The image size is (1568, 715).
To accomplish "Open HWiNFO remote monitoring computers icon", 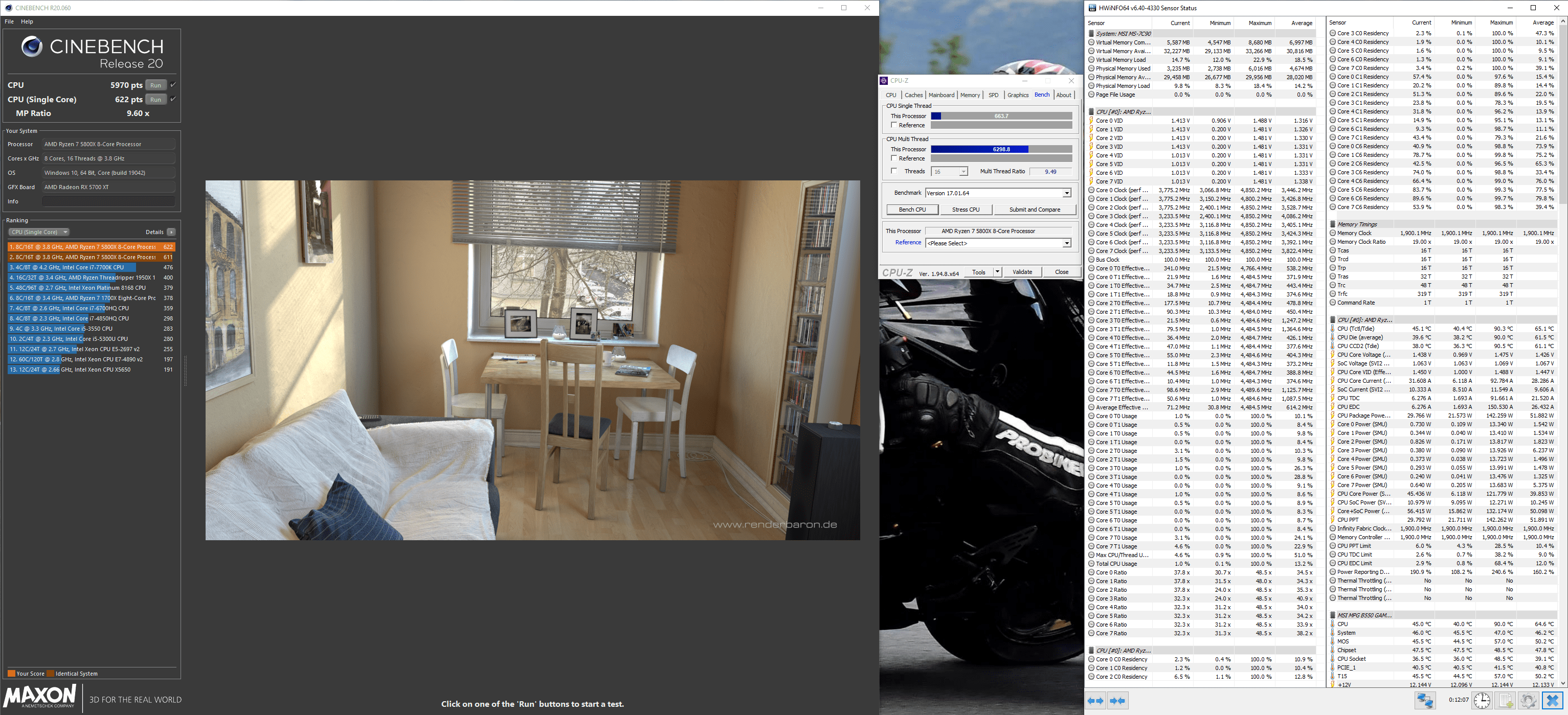I will tap(1425, 700).
